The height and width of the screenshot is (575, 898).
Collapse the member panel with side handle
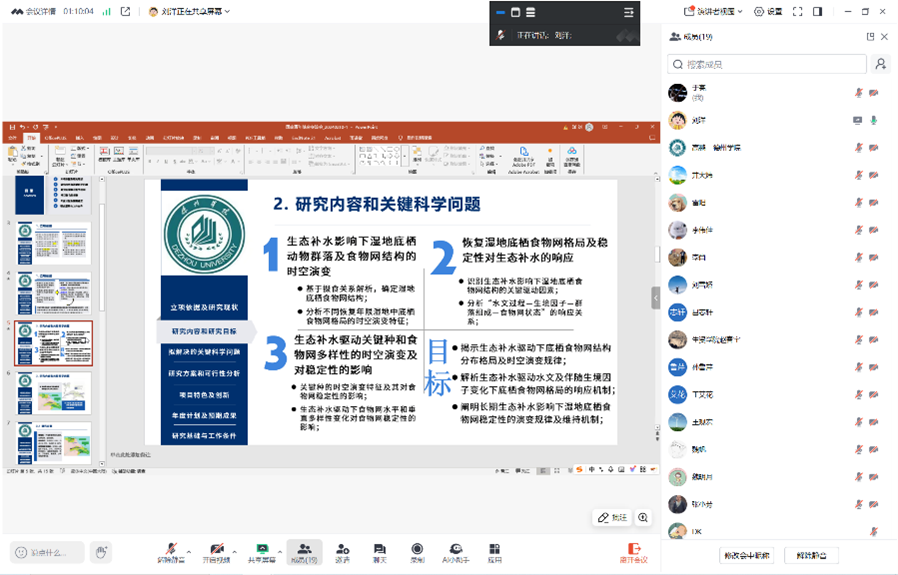656,297
